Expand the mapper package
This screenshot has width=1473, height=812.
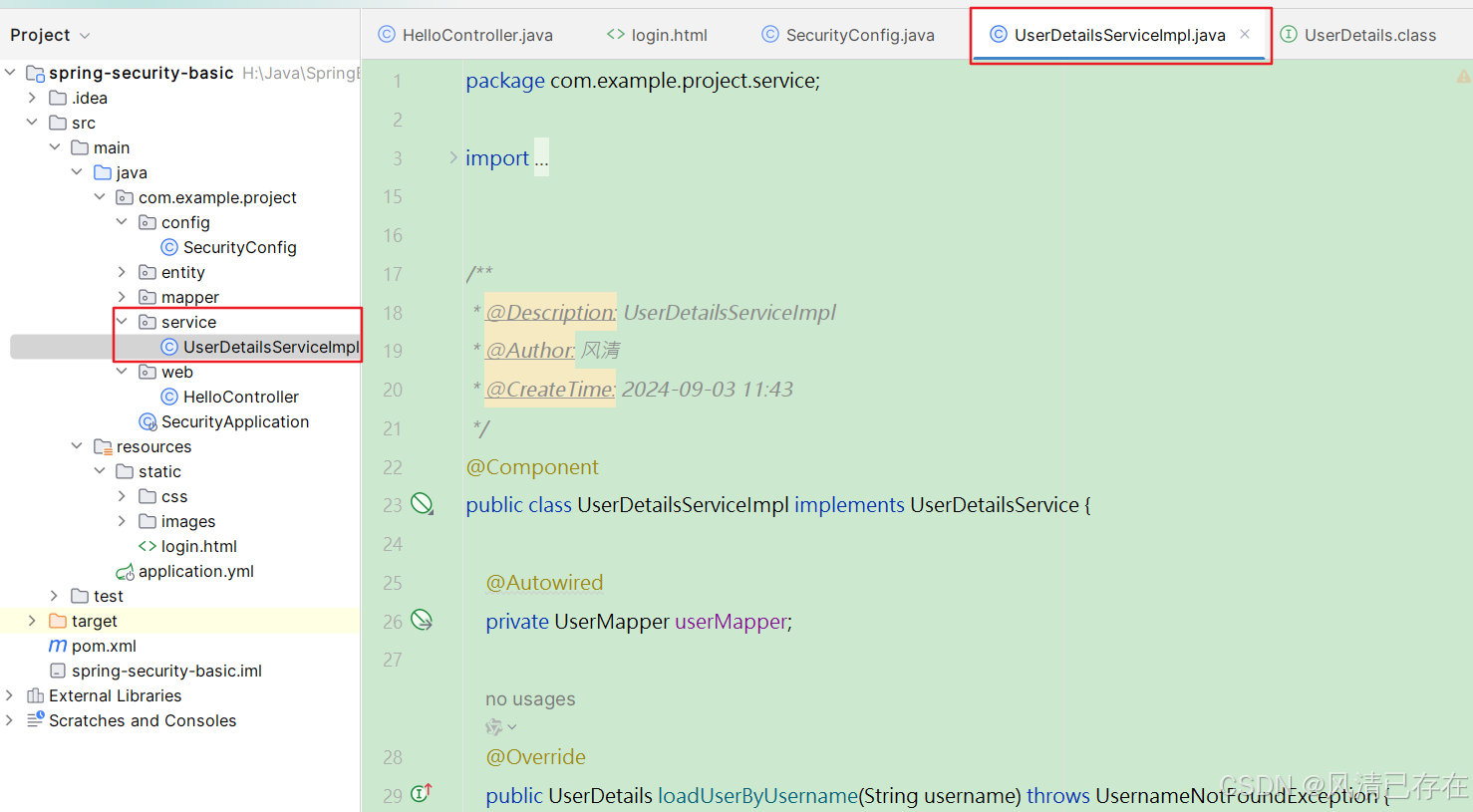tap(122, 296)
